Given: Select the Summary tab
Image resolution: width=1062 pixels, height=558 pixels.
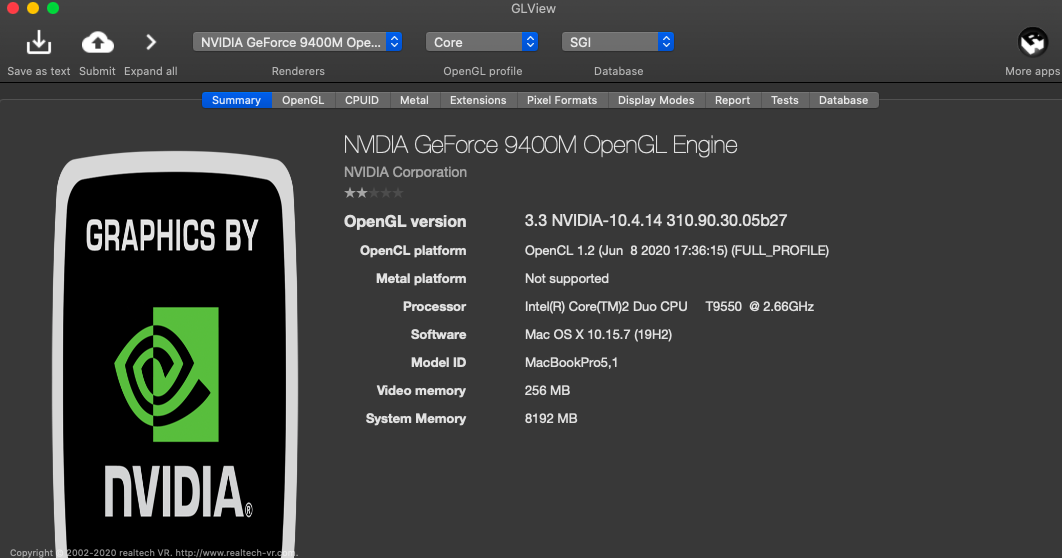Looking at the screenshot, I should tap(236, 100).
